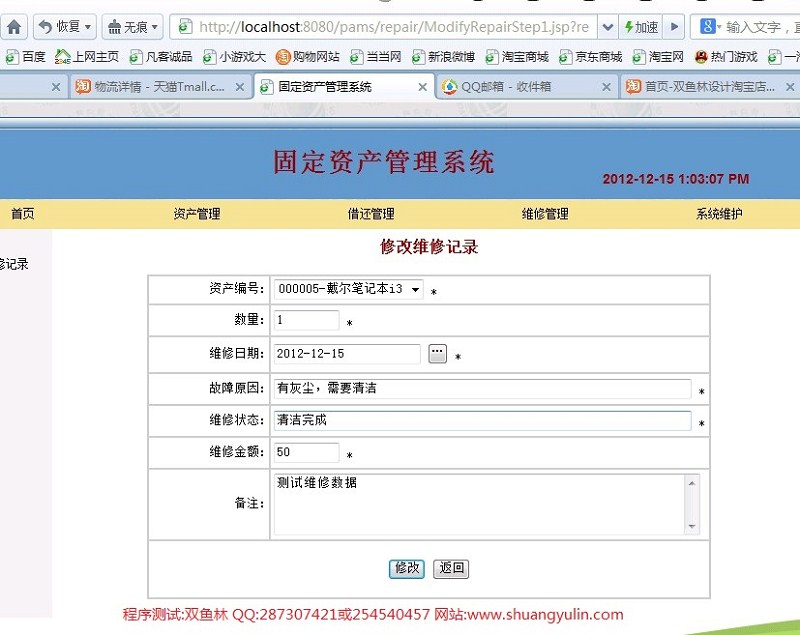Click the 加速 speed-up lightning button
Image resolution: width=800 pixels, height=635 pixels.
pos(641,27)
